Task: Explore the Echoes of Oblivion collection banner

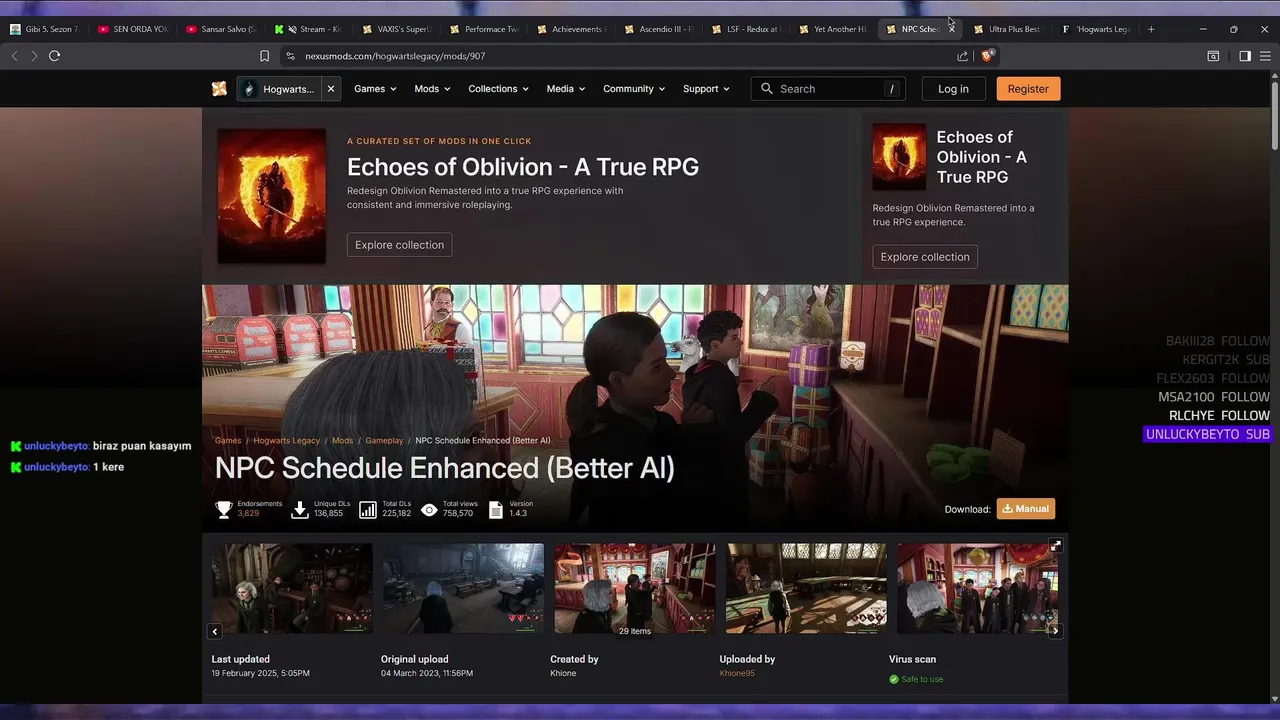Action: click(x=399, y=245)
